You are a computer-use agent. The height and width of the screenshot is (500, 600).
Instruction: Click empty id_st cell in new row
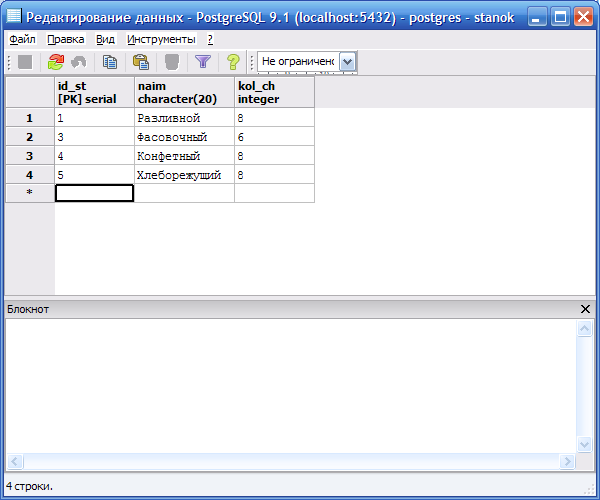95,193
